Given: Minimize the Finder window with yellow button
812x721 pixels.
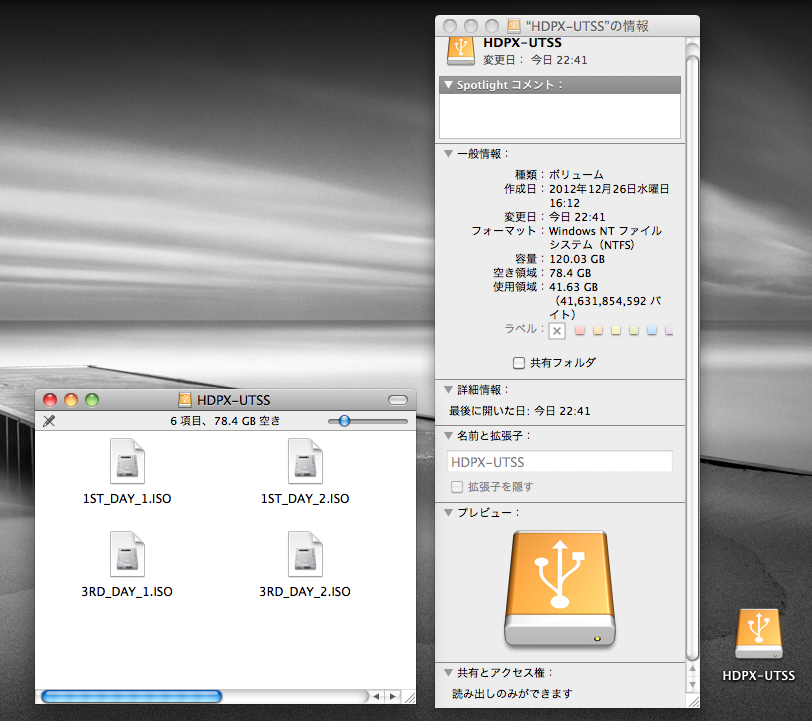Looking at the screenshot, I should coord(71,400).
